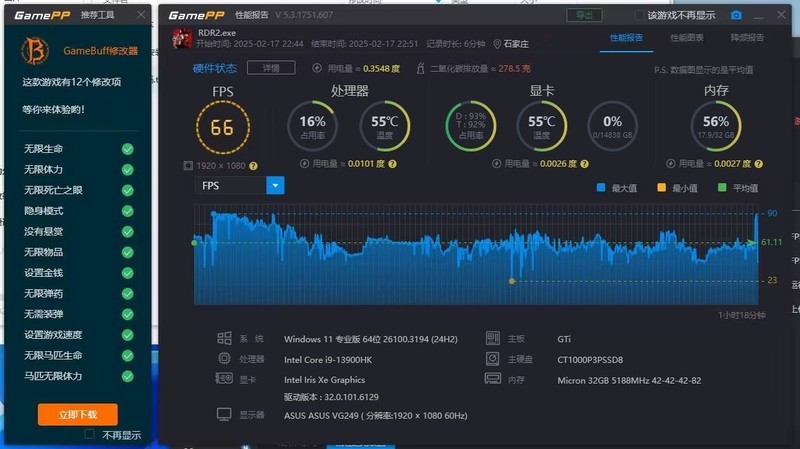800x449 pixels.
Task: Toggle the 无限生命 cheat checkmark
Action: (x=128, y=149)
